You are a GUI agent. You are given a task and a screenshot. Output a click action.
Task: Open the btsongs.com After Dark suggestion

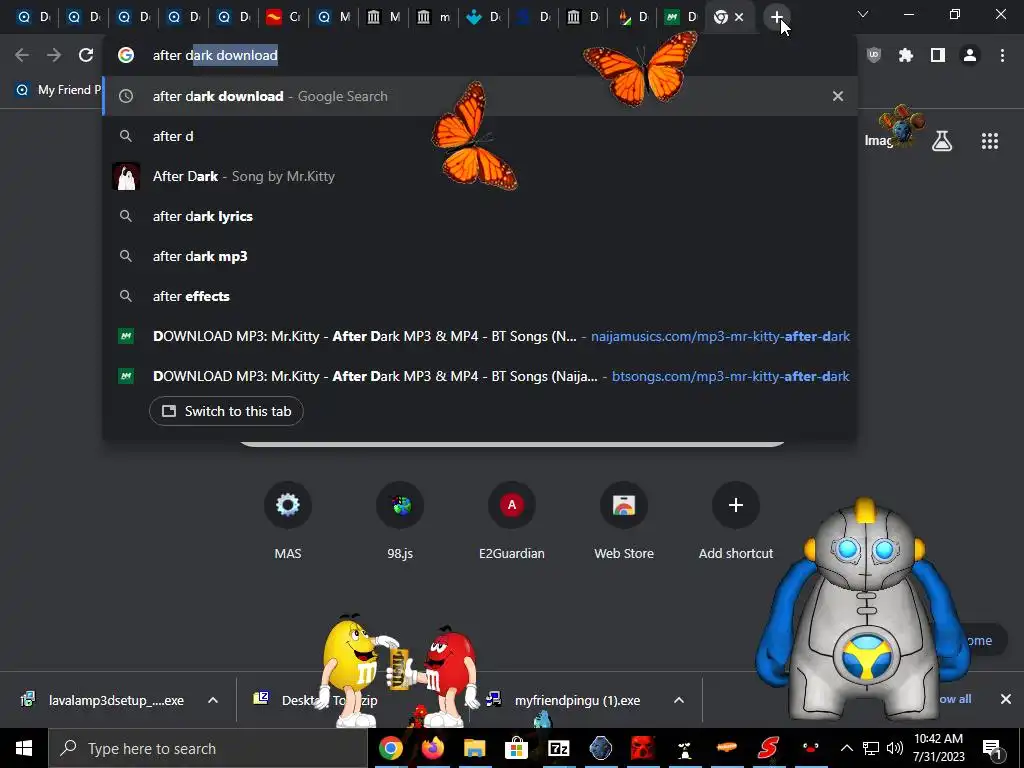pos(480,376)
